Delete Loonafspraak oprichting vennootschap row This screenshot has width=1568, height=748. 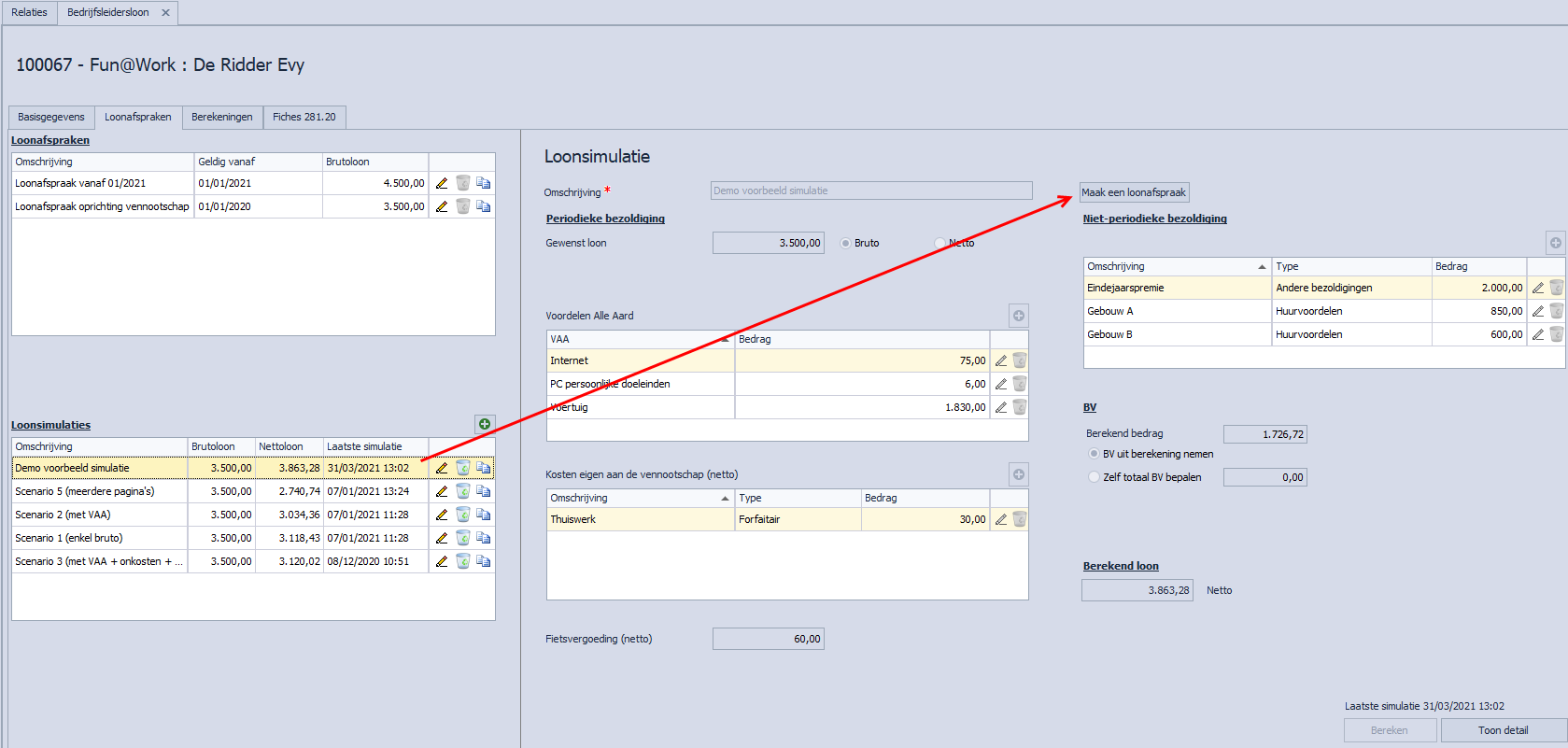(x=462, y=206)
